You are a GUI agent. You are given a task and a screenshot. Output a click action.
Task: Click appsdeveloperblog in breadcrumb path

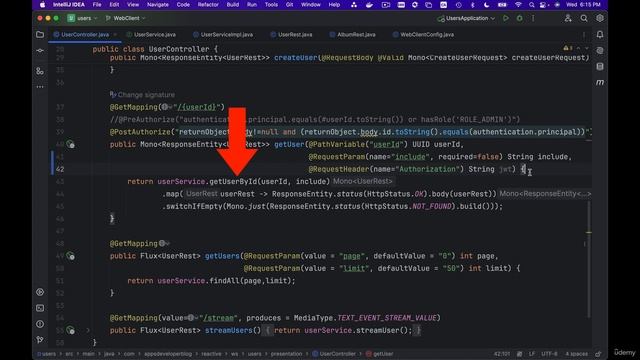(168, 354)
